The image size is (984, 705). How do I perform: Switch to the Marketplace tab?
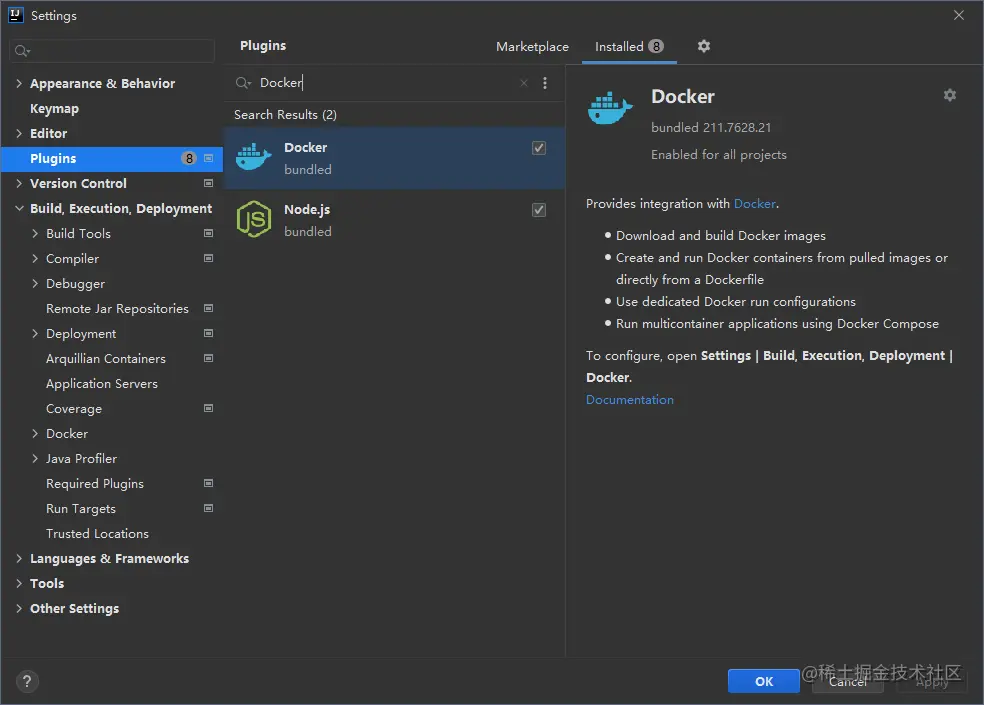[532, 46]
